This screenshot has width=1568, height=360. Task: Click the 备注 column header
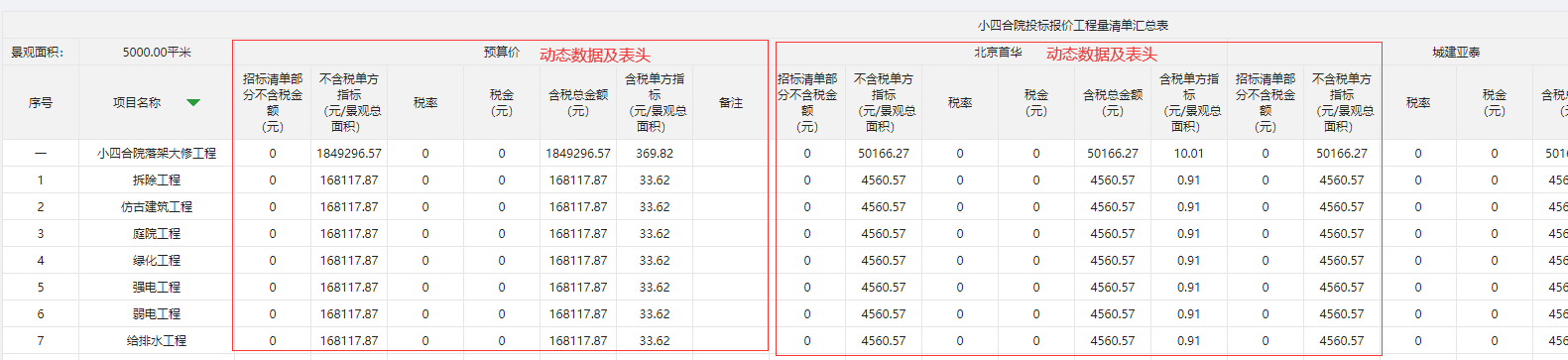click(x=731, y=102)
